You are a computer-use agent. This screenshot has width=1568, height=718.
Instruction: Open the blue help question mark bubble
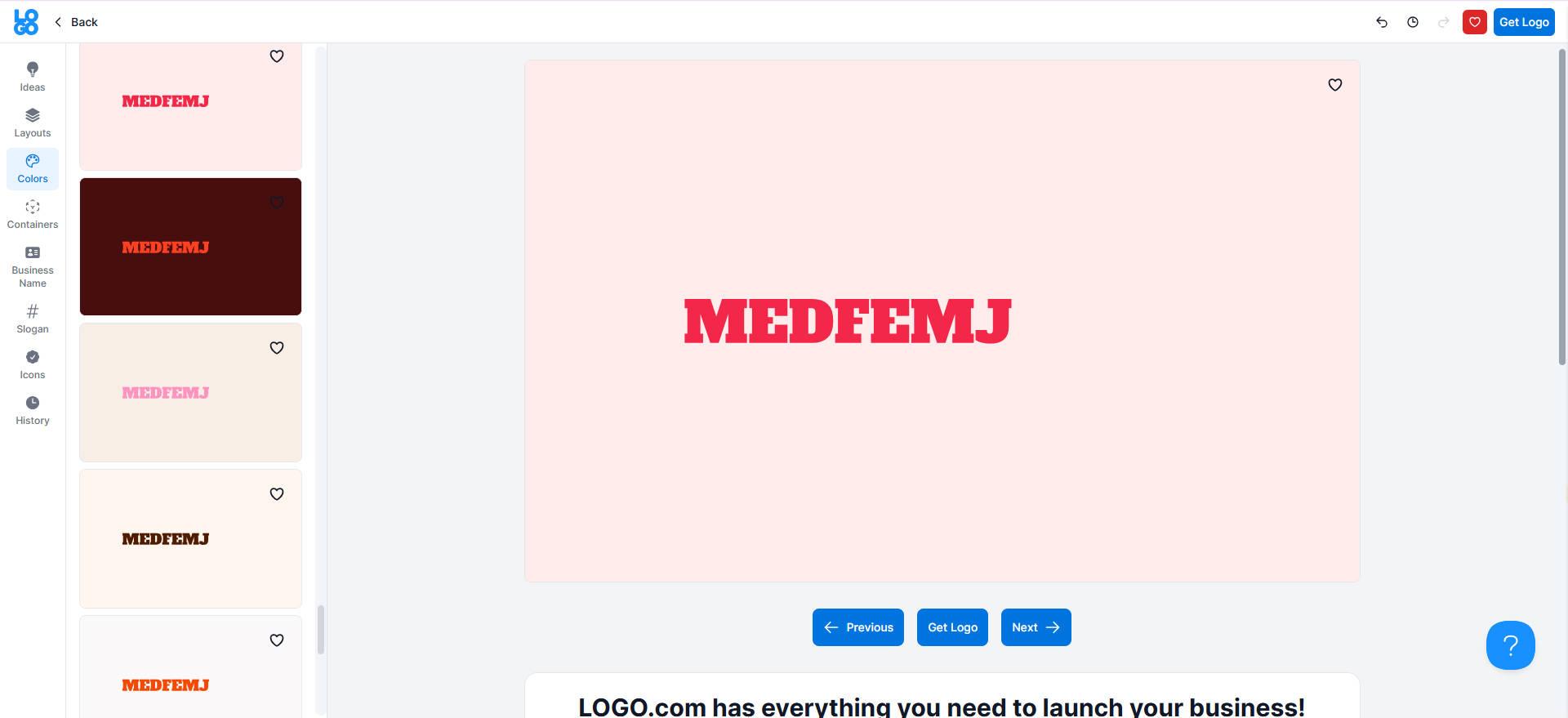1510,645
